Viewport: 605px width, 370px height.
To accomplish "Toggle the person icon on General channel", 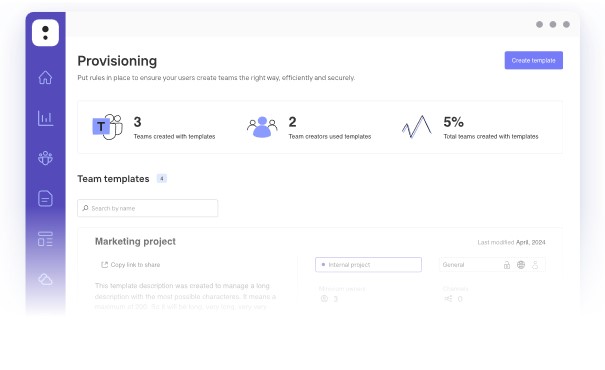I will point(535,265).
